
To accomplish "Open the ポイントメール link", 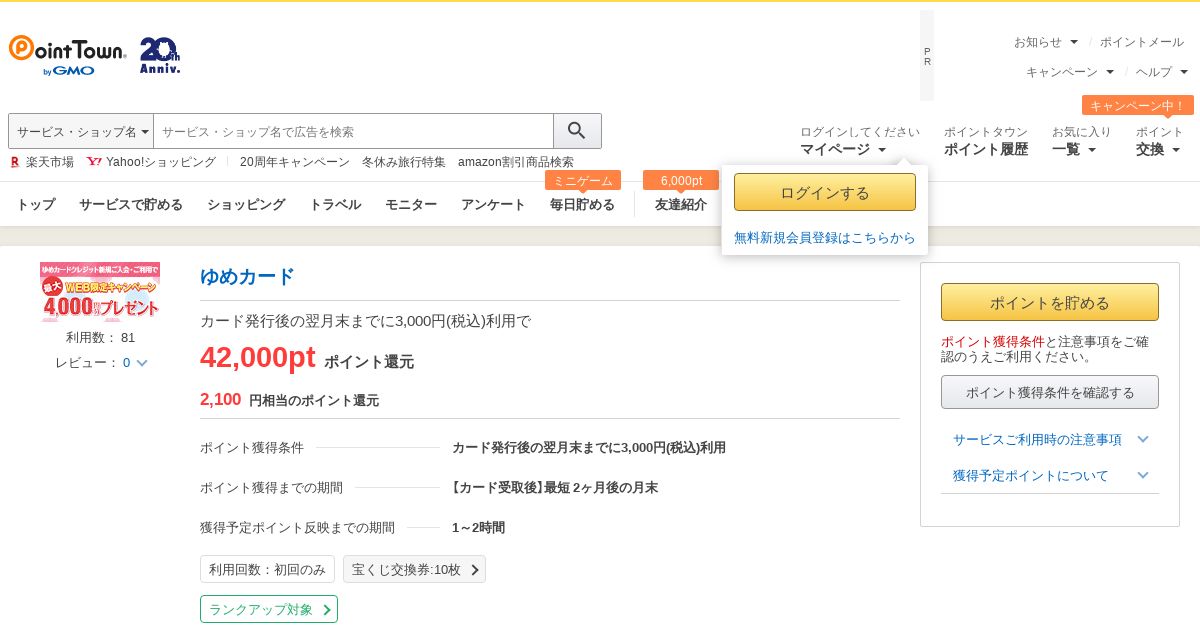I will [1142, 42].
